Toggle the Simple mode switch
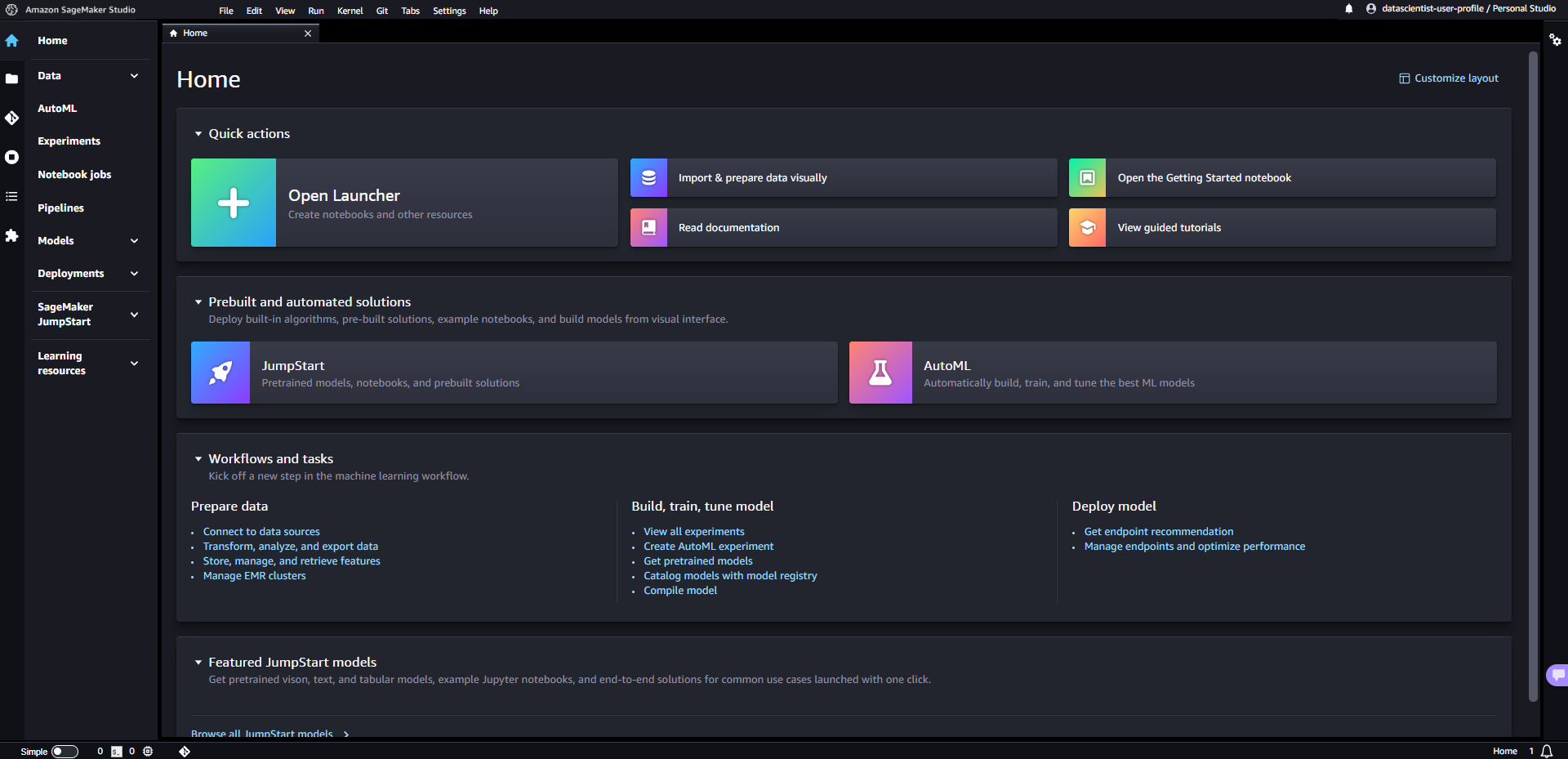The image size is (1568, 759). (x=65, y=751)
